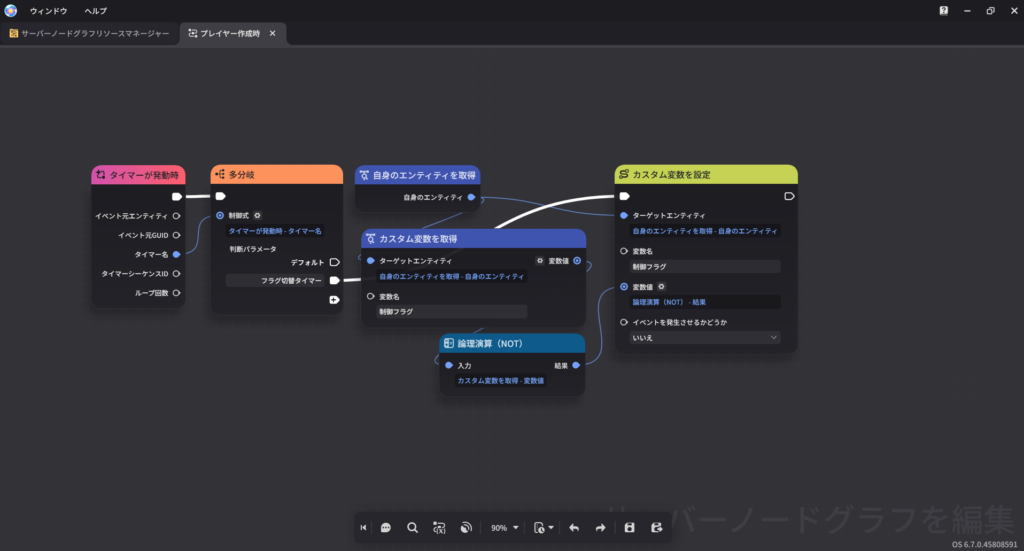The image size is (1024, 551).
Task: Click the イベント元GUID output pin
Action: pyautogui.click(x=176, y=235)
